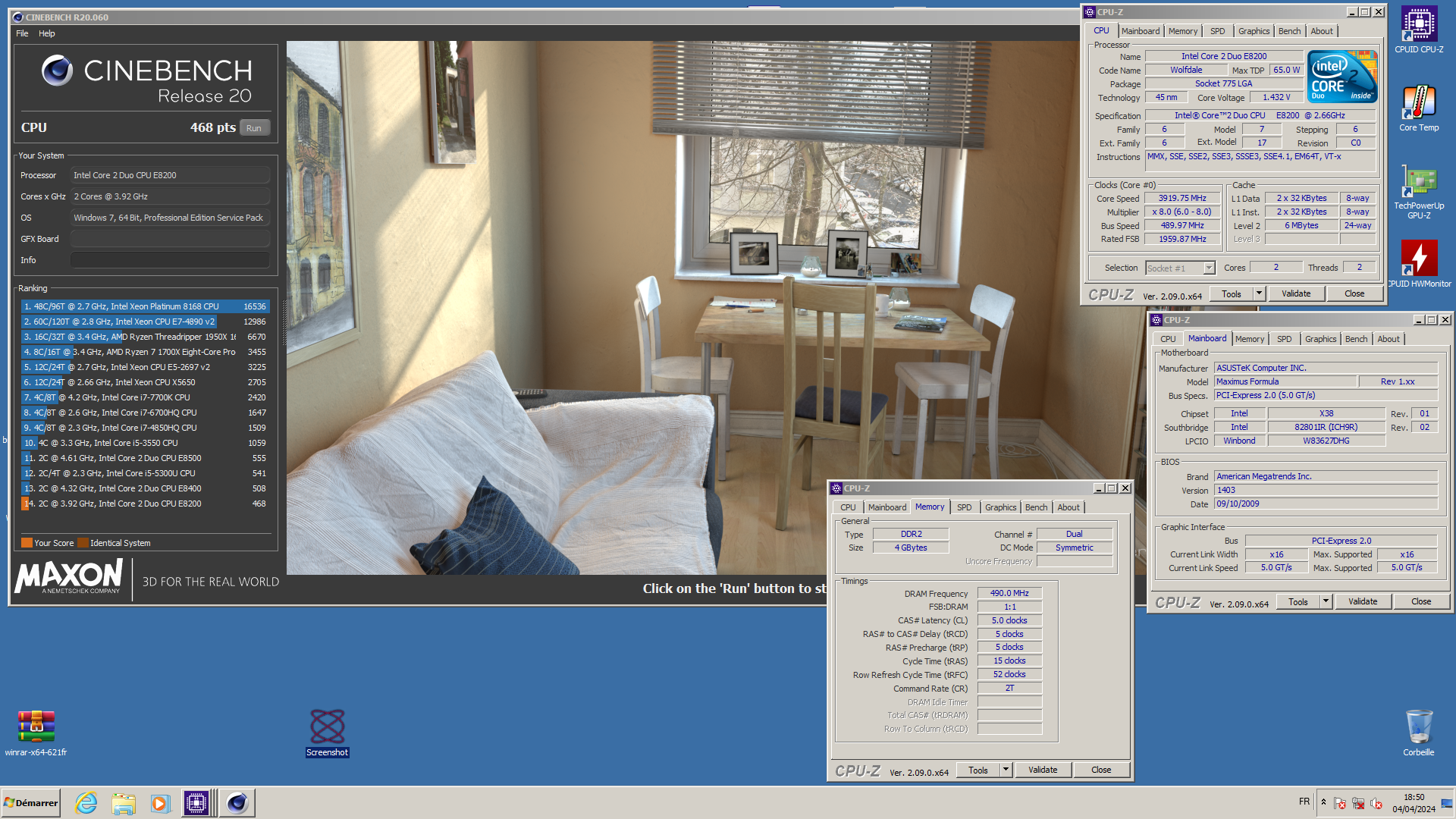Viewport: 1456px width, 819px height.
Task: Click the MAXON logo in Cinebench
Action: tap(69, 576)
